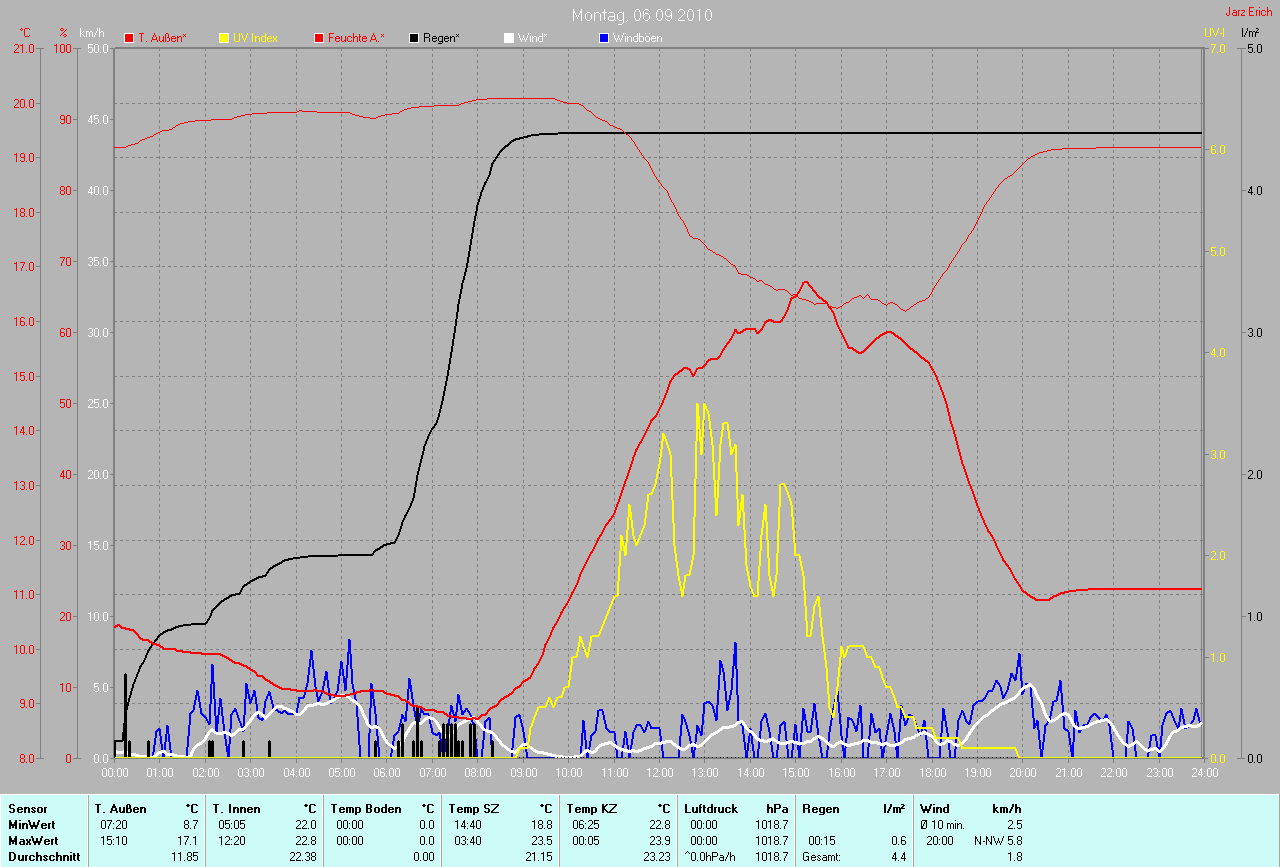
Task: Click the 'Jarz Erich' label
Action: point(1250,12)
